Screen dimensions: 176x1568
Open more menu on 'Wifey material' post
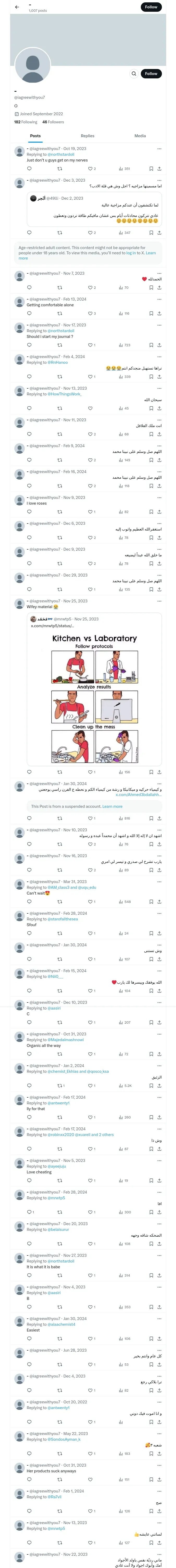click(x=159, y=601)
